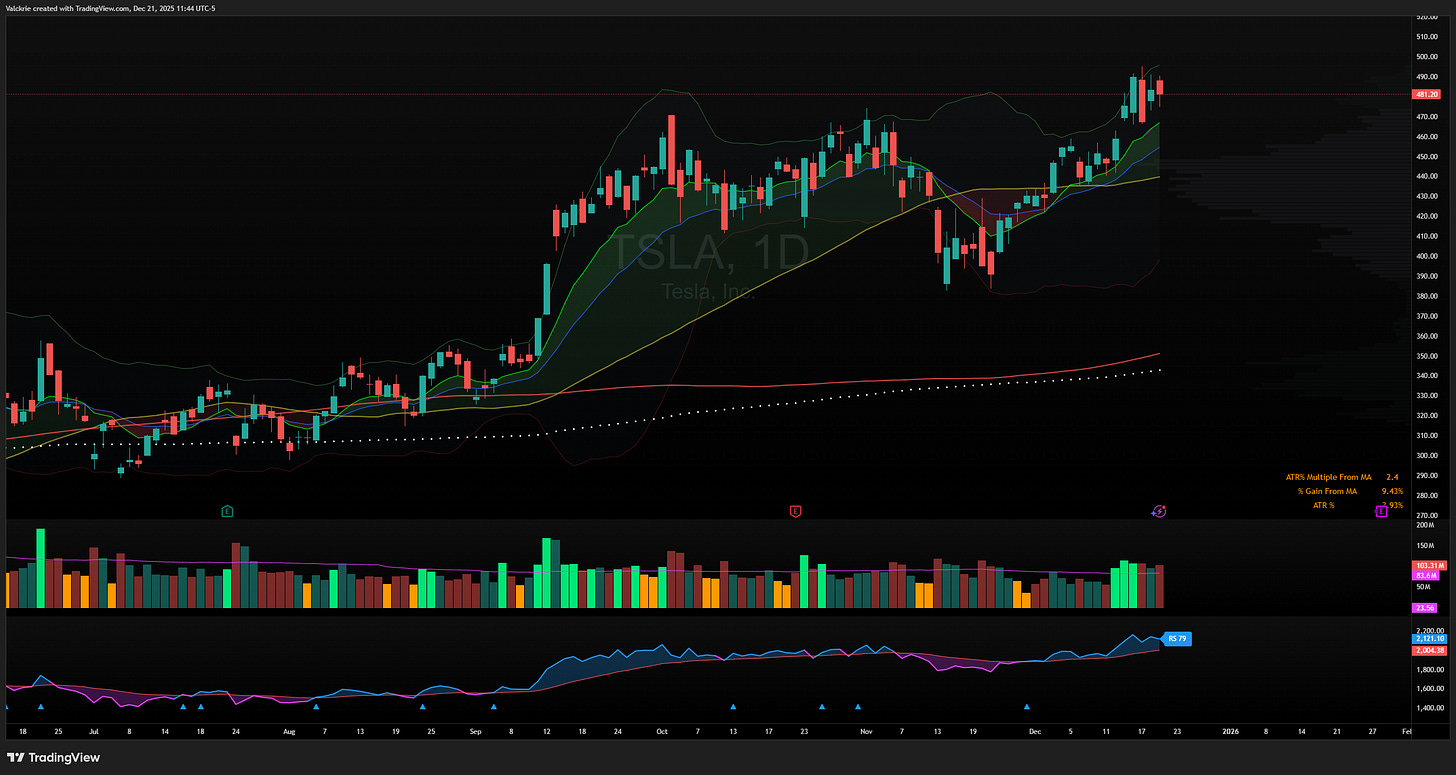Screen dimensions: 1456x775
Task: Click the red earnings E marker in October
Action: 795,511
